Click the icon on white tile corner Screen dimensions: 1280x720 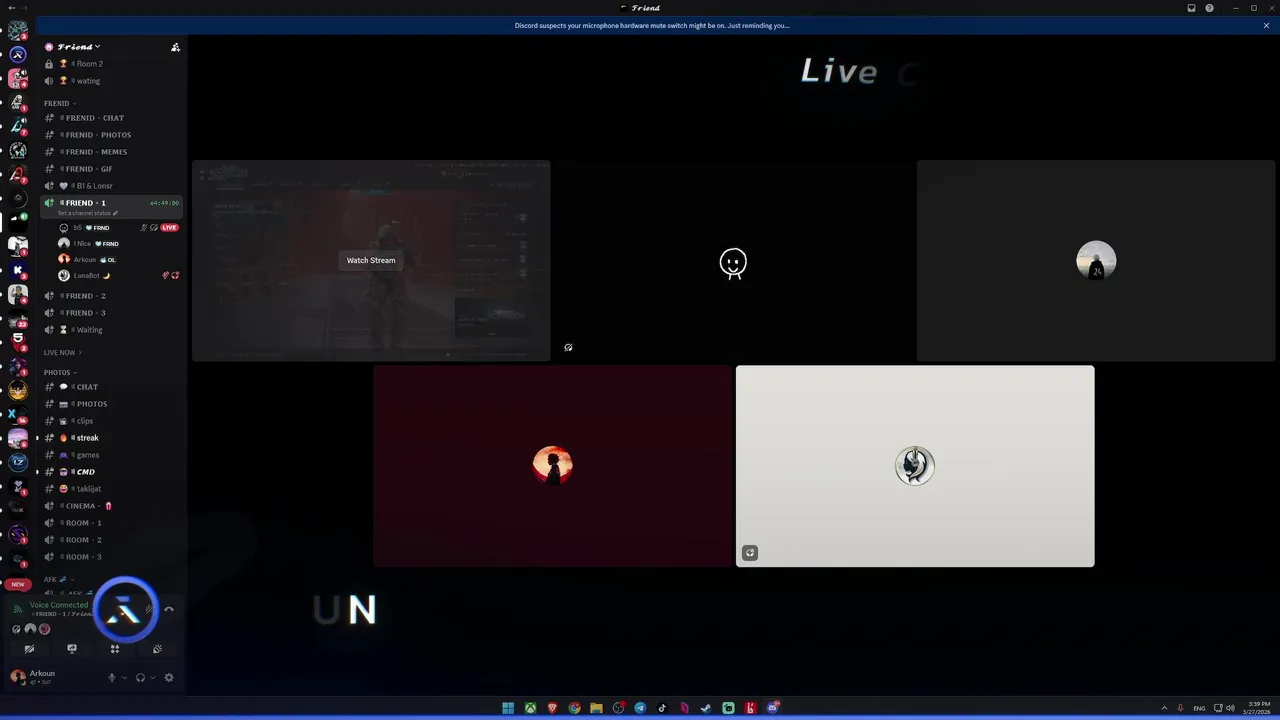pos(750,553)
